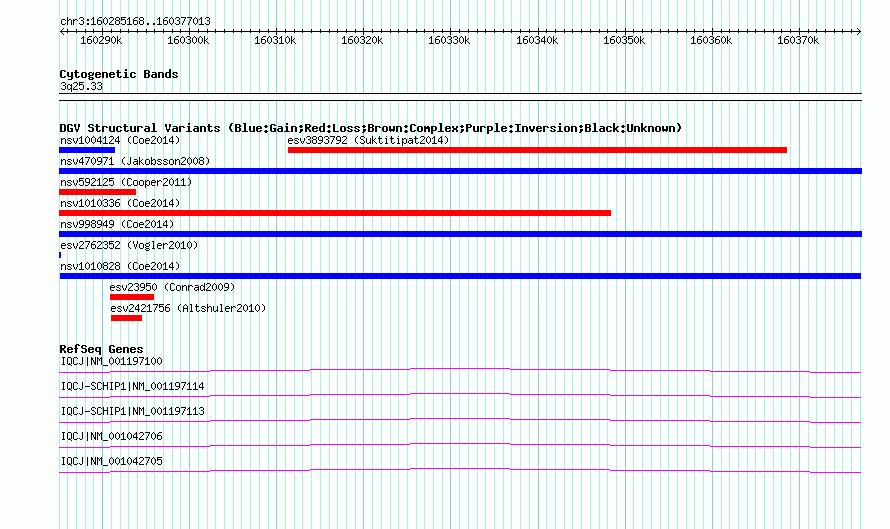The width and height of the screenshot is (890, 529).
Task: Click the IQCJ|NM_001042706 gene label
Action: (111, 436)
